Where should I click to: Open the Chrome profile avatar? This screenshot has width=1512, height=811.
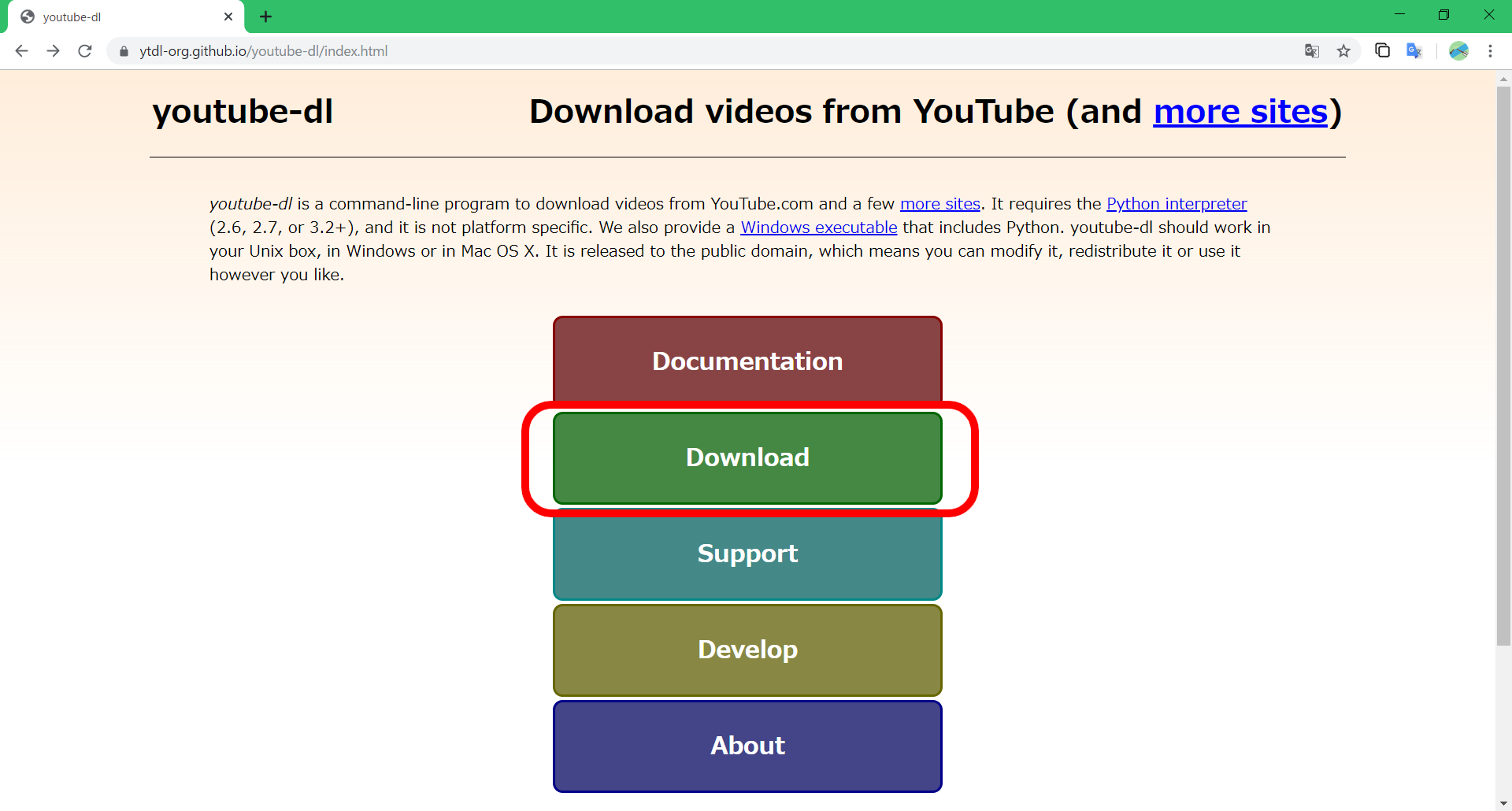coord(1458,50)
